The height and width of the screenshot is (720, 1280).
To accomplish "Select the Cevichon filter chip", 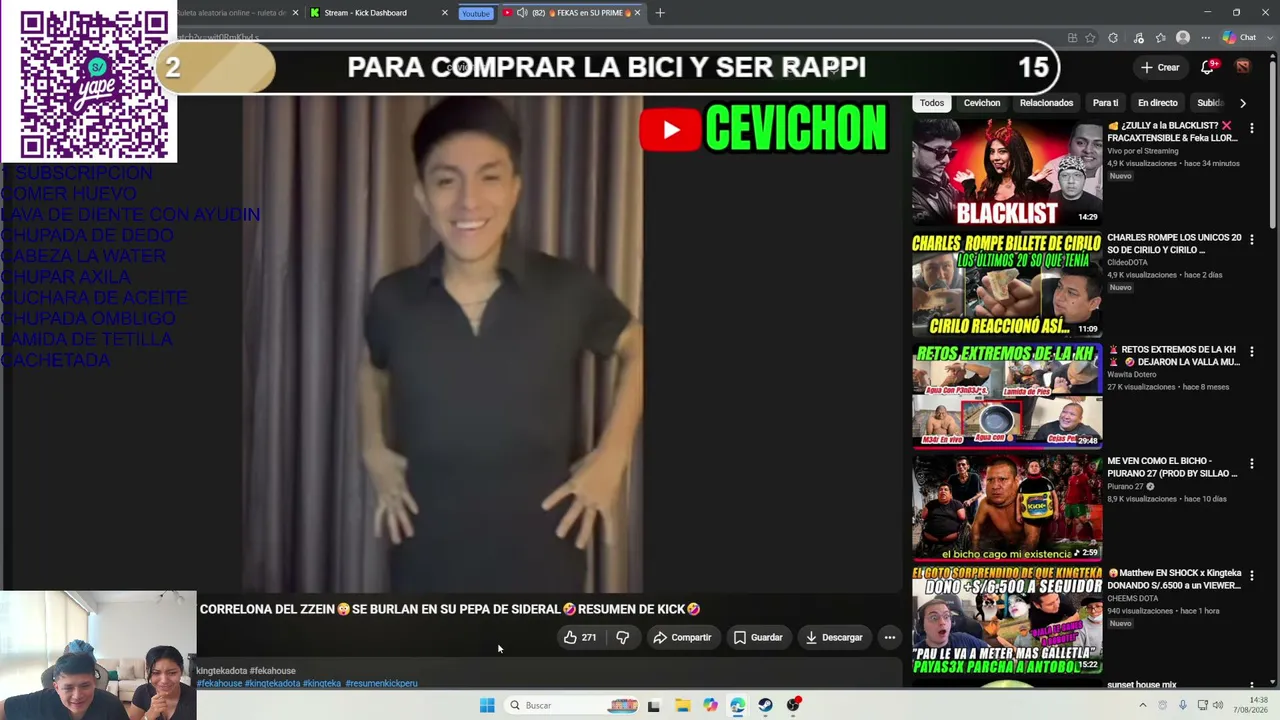I will point(982,103).
